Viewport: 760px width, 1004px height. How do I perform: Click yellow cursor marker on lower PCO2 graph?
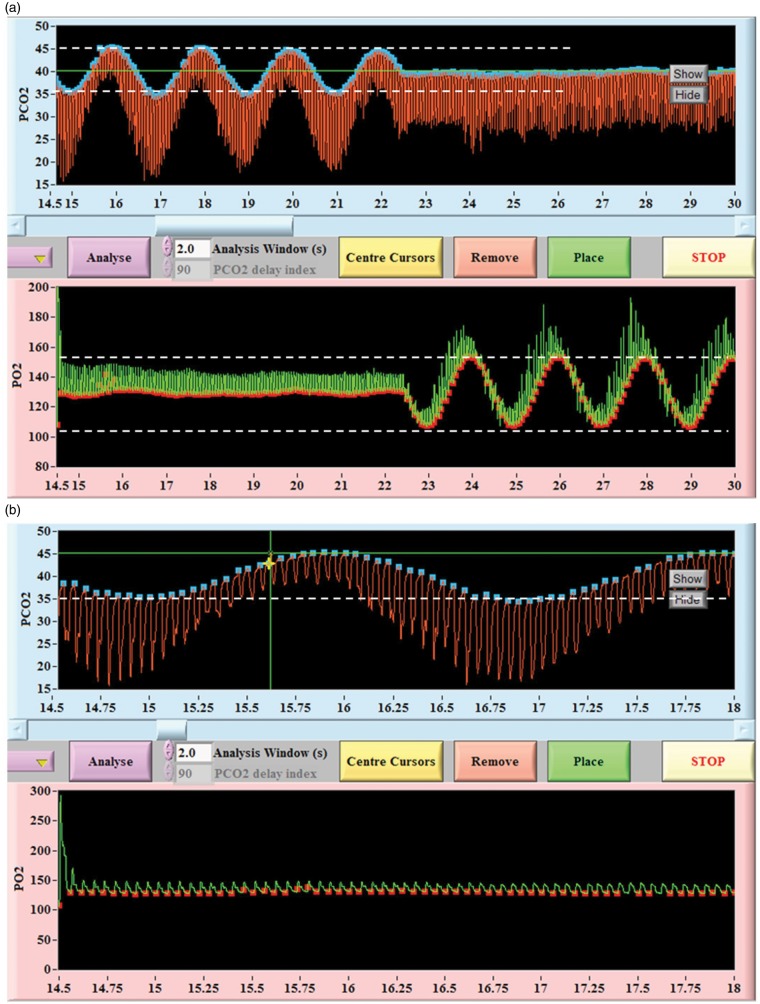point(269,563)
